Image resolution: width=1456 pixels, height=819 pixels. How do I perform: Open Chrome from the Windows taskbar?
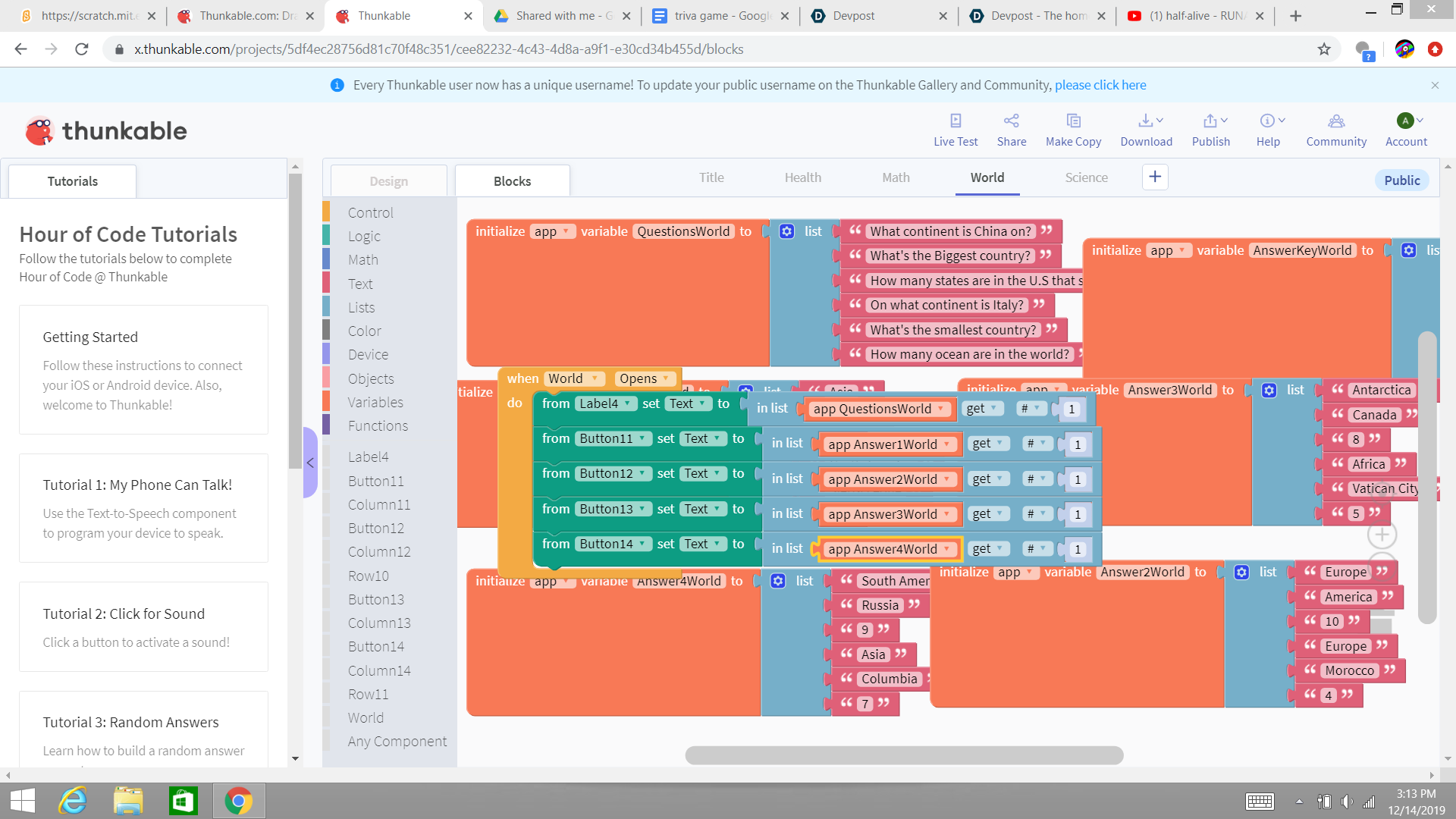(x=238, y=801)
